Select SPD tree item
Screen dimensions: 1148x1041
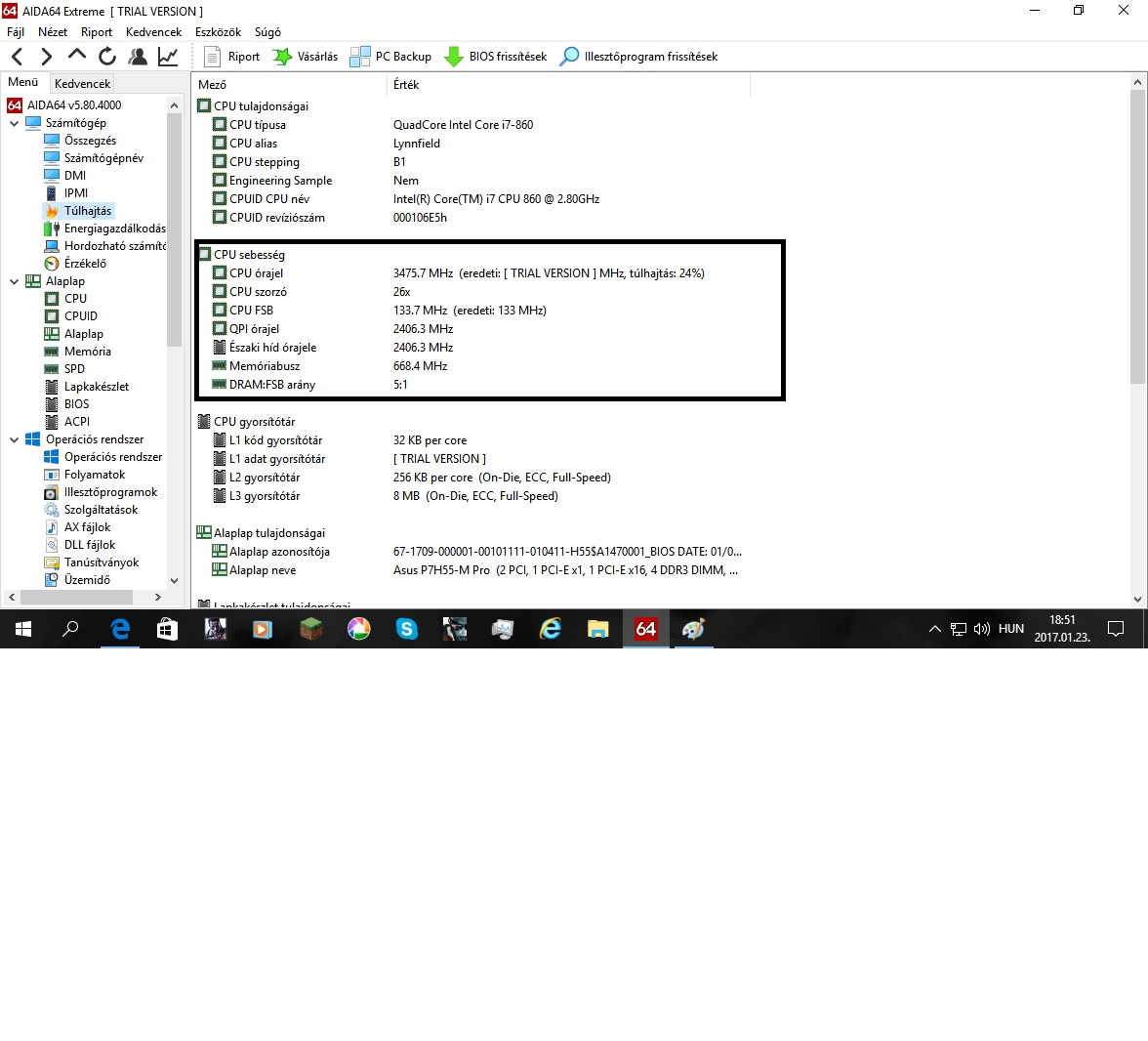click(x=74, y=369)
